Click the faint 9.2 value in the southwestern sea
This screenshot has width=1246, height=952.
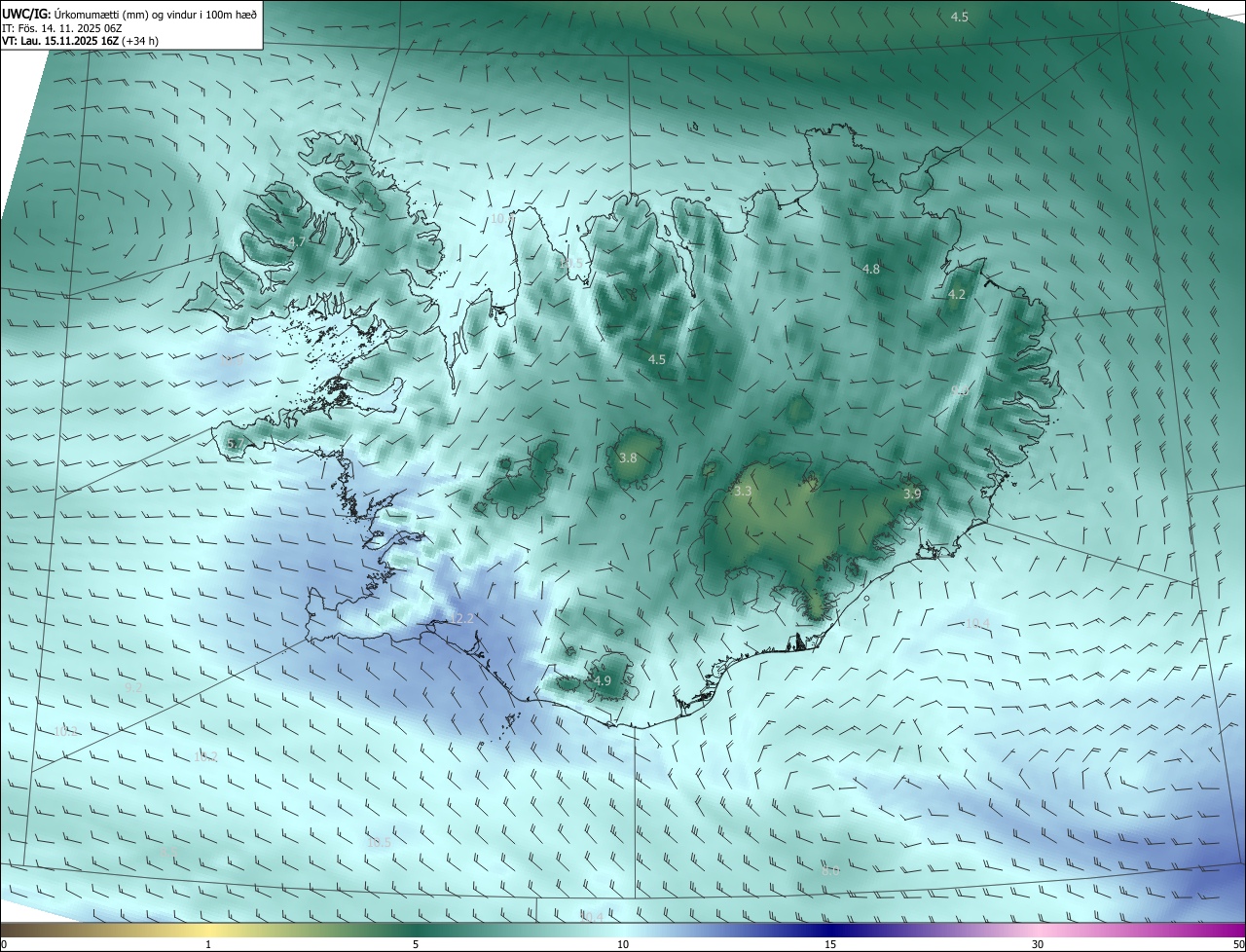134,687
